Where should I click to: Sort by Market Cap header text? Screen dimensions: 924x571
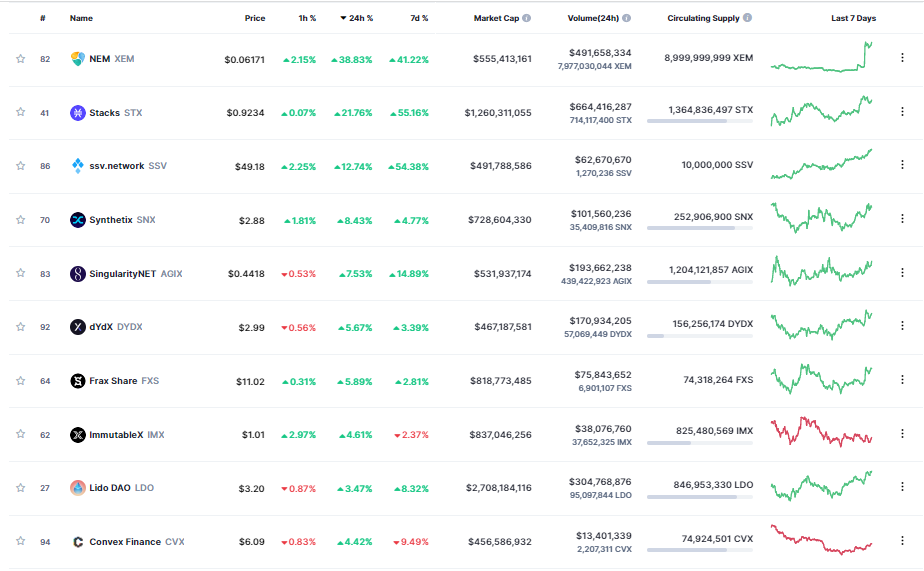point(496,18)
